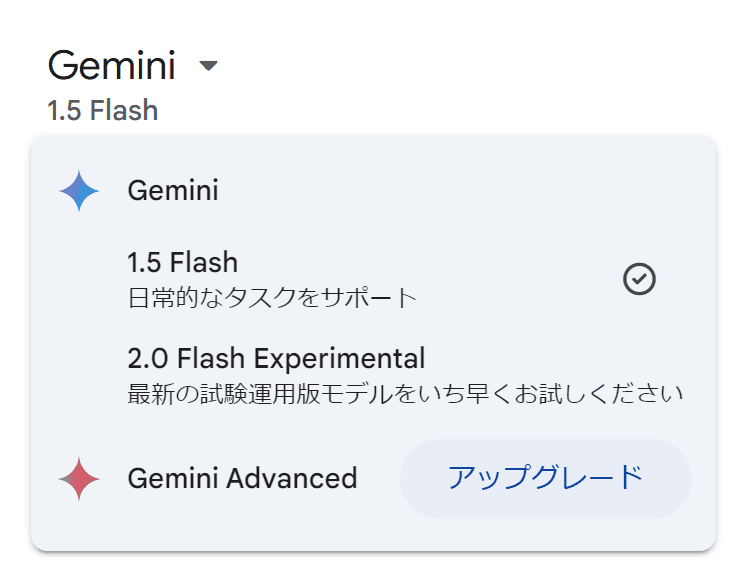Select the 2.0 Flash Experimental model
This screenshot has height=576, width=735.
(x=373, y=375)
